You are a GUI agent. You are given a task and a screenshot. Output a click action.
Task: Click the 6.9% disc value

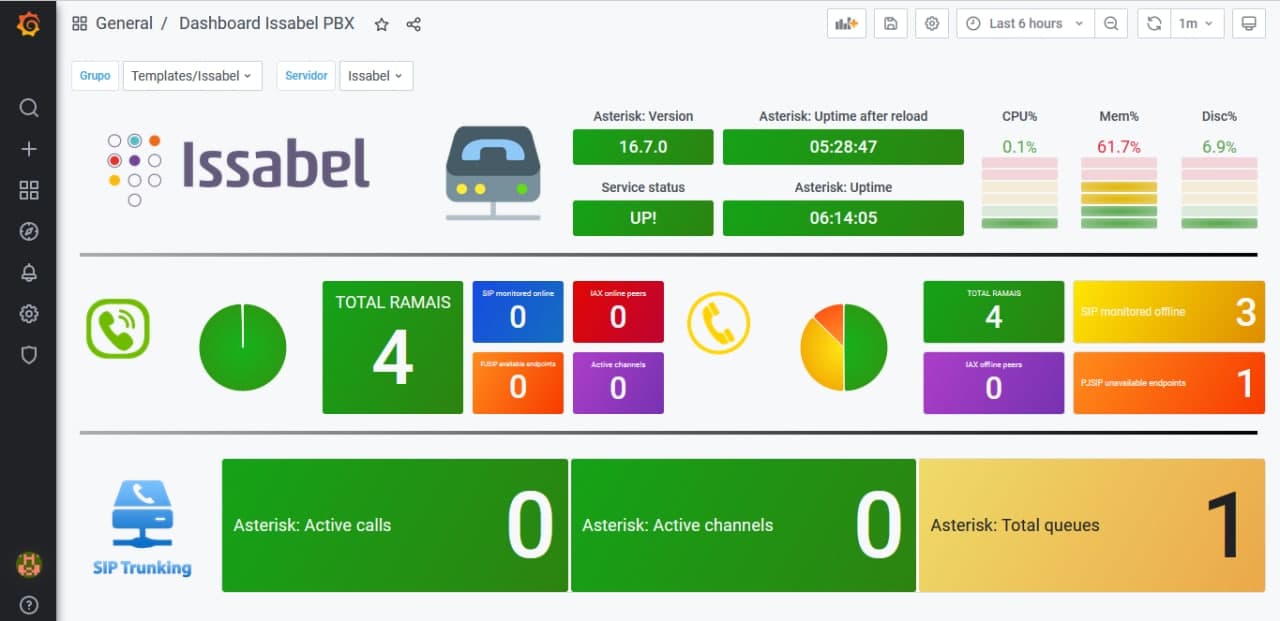point(1219,147)
